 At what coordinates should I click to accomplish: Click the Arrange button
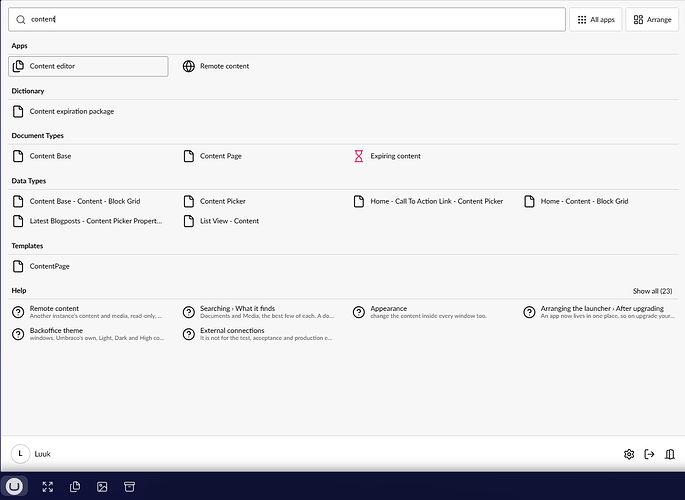point(652,20)
